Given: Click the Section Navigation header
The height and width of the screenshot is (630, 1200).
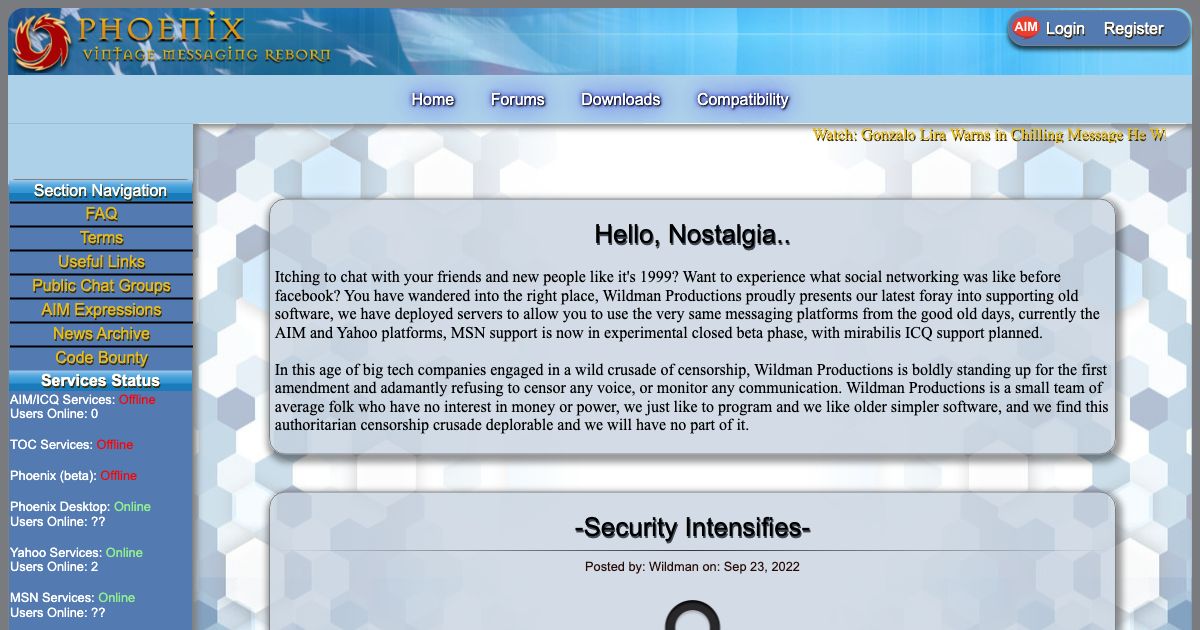Looking at the screenshot, I should click(100, 190).
